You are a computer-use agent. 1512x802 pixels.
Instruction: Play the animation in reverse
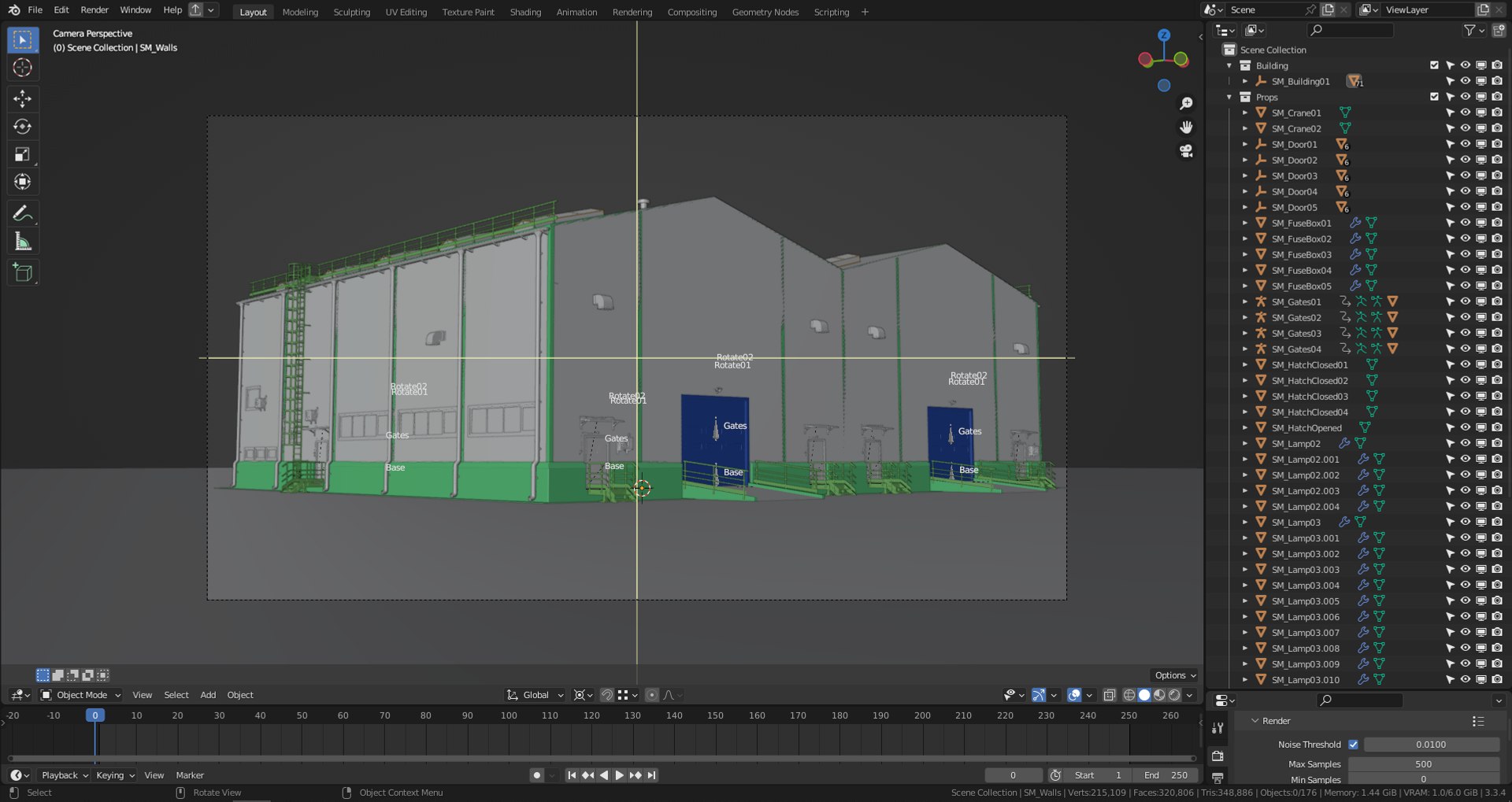click(x=603, y=775)
